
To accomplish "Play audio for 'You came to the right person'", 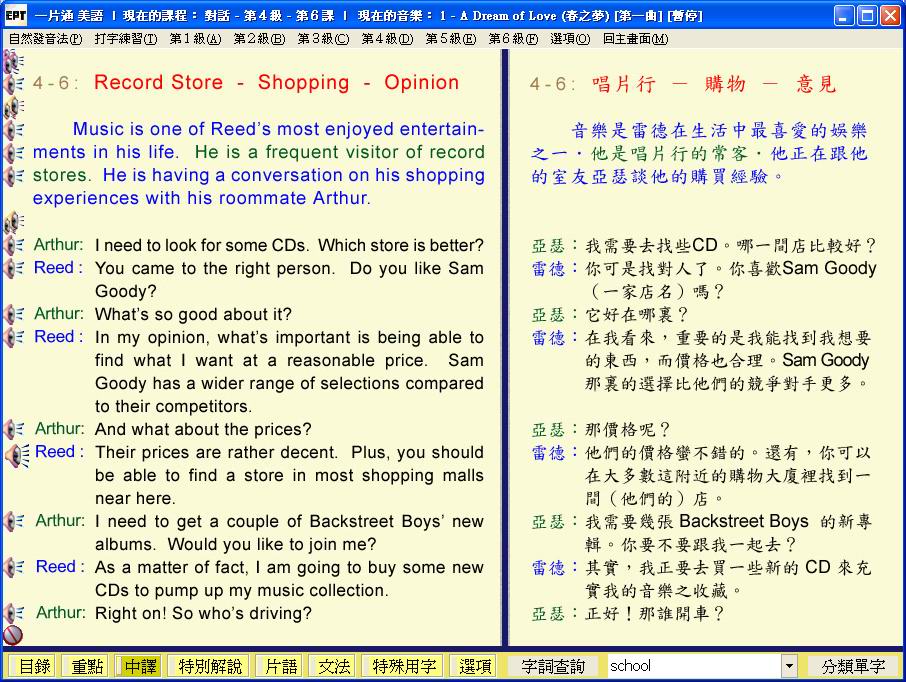I will tap(14, 268).
